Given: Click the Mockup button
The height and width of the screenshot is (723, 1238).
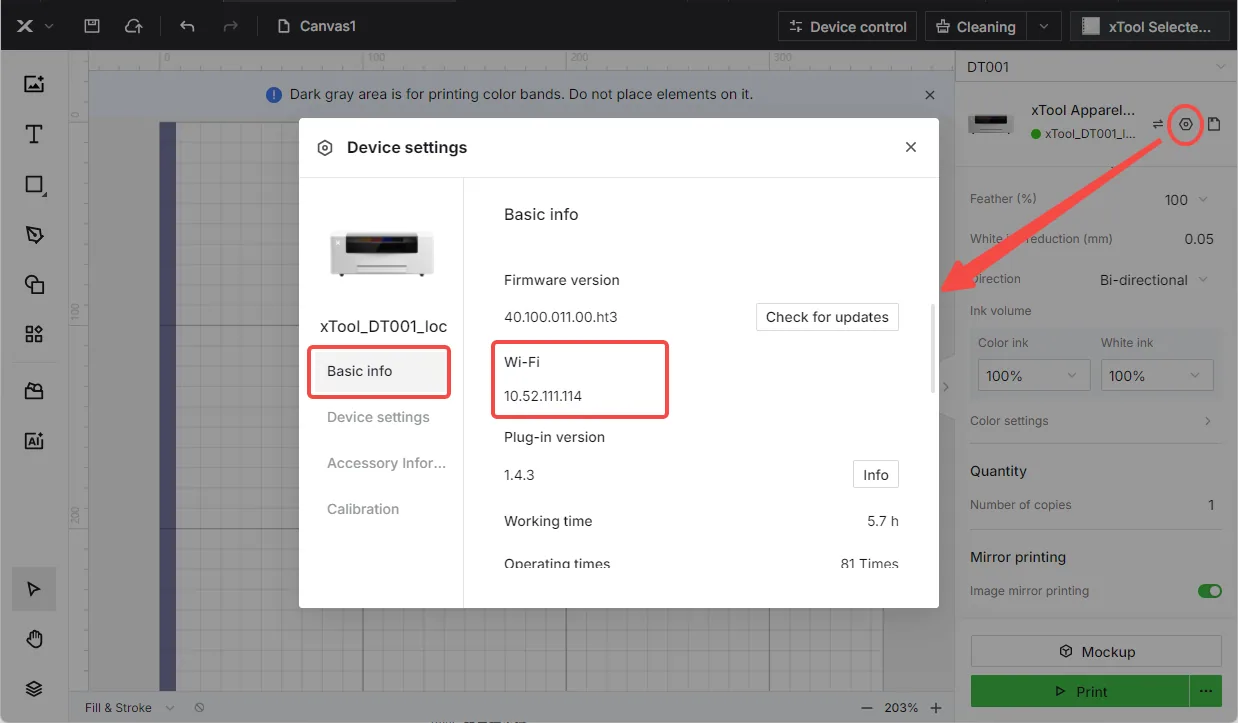Looking at the screenshot, I should pos(1096,651).
